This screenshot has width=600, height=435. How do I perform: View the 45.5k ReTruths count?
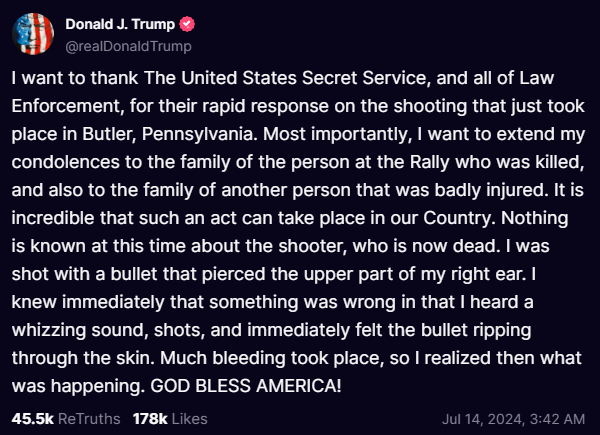tap(33, 419)
